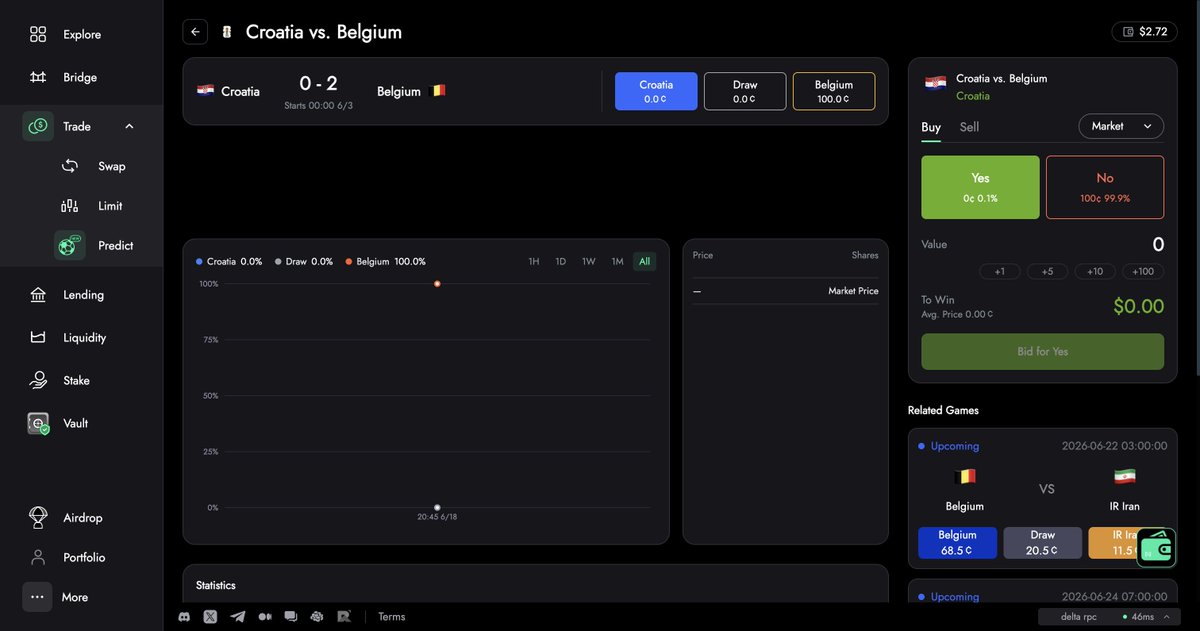The height and width of the screenshot is (631, 1200).
Task: Click the 0% chart data point
Action: click(437, 508)
